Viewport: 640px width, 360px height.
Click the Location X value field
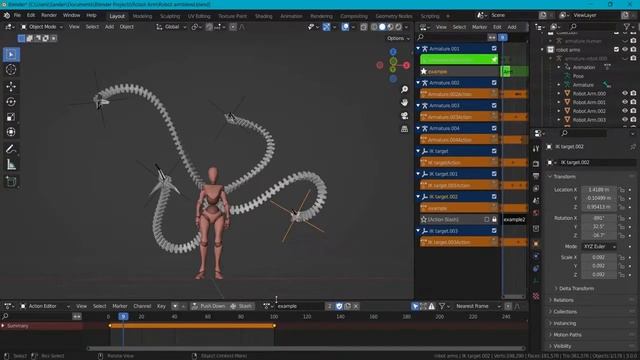pyautogui.click(x=599, y=190)
